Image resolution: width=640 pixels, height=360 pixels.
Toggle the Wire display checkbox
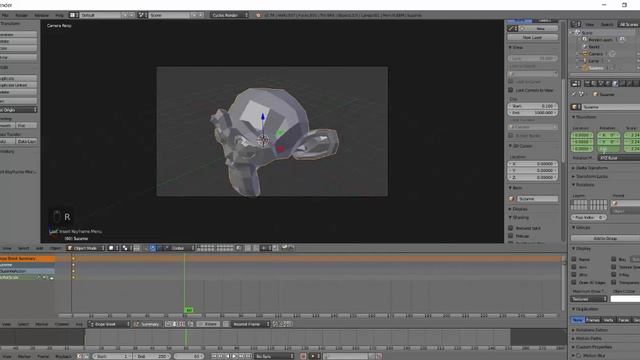click(x=574, y=275)
